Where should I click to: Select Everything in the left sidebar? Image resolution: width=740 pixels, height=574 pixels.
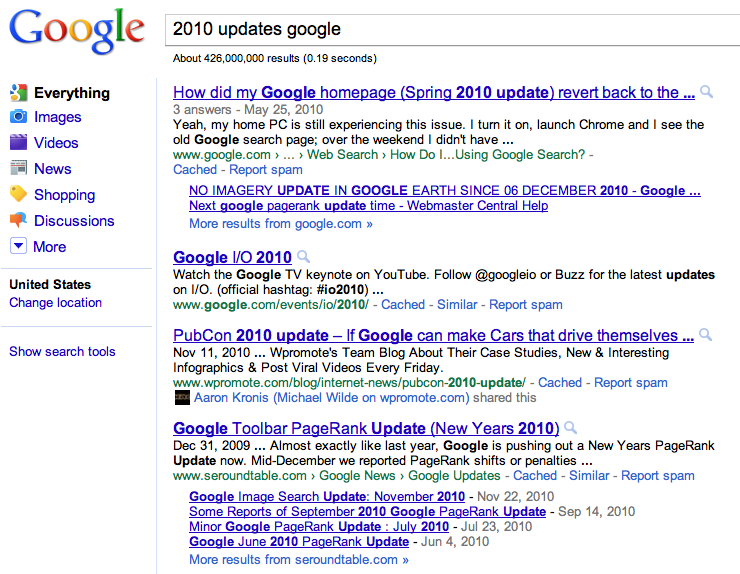point(71,93)
